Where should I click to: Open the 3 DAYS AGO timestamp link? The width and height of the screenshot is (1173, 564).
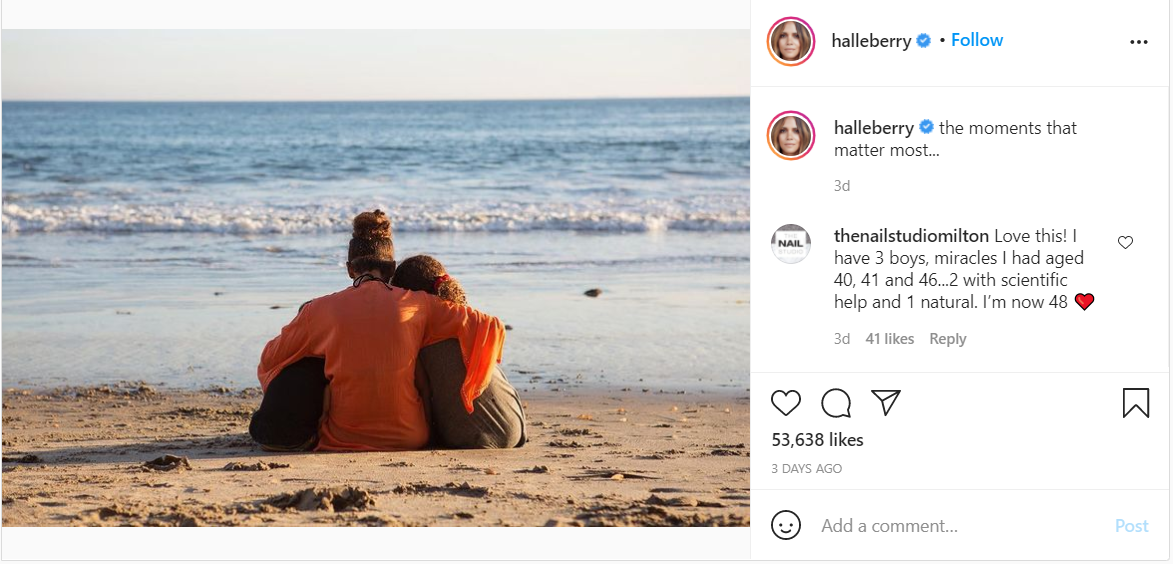click(x=806, y=469)
